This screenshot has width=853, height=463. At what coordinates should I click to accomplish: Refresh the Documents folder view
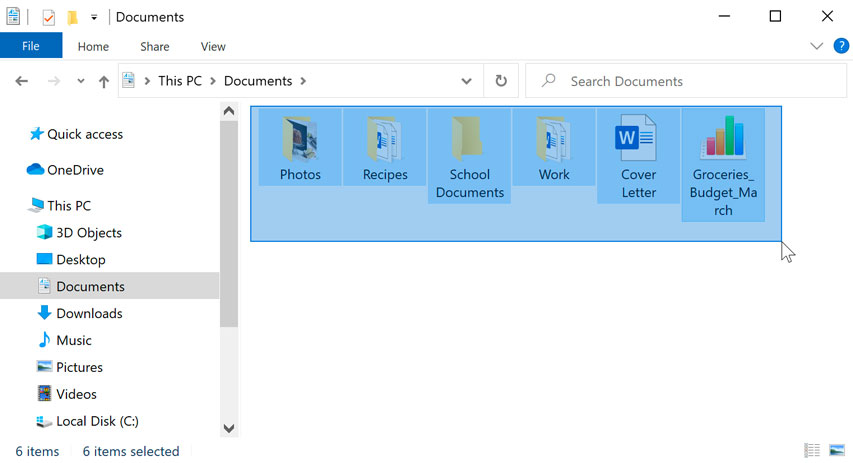(x=501, y=81)
